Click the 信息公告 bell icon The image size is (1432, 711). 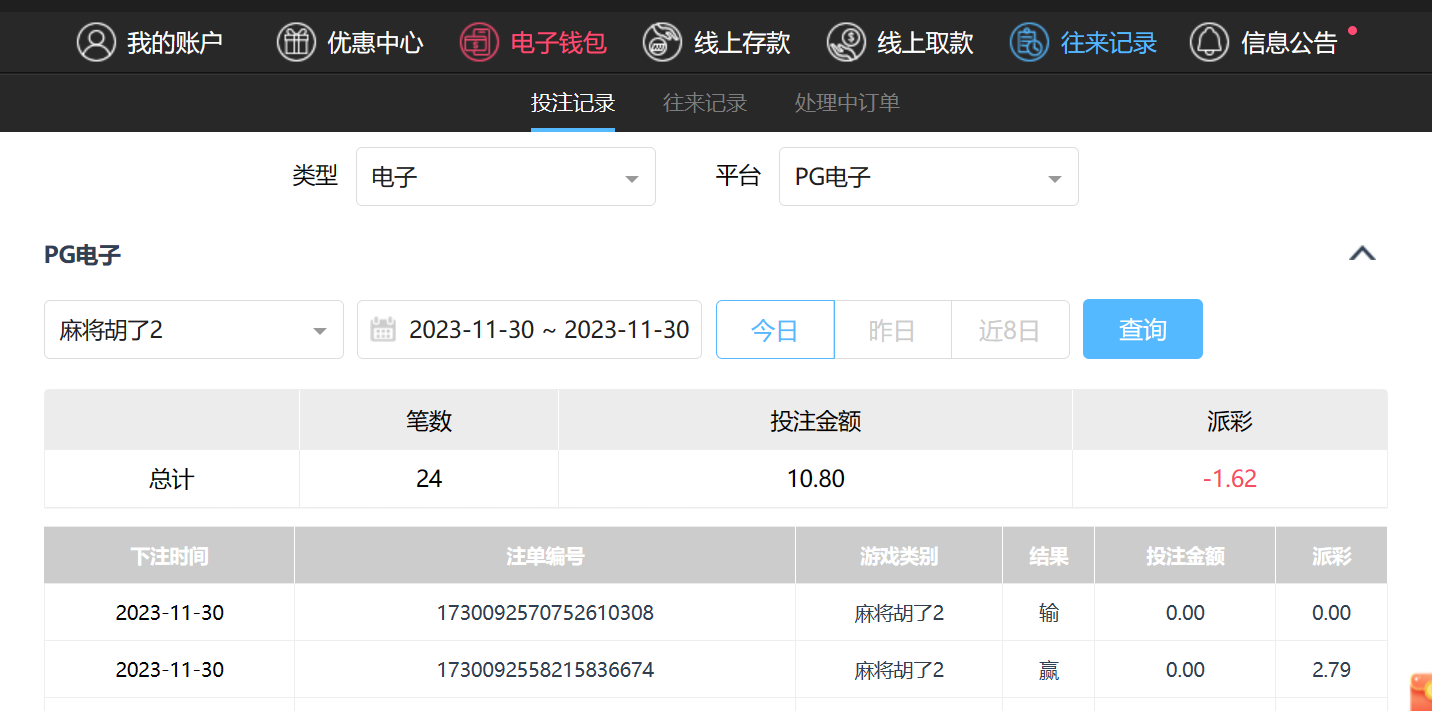[x=1209, y=42]
